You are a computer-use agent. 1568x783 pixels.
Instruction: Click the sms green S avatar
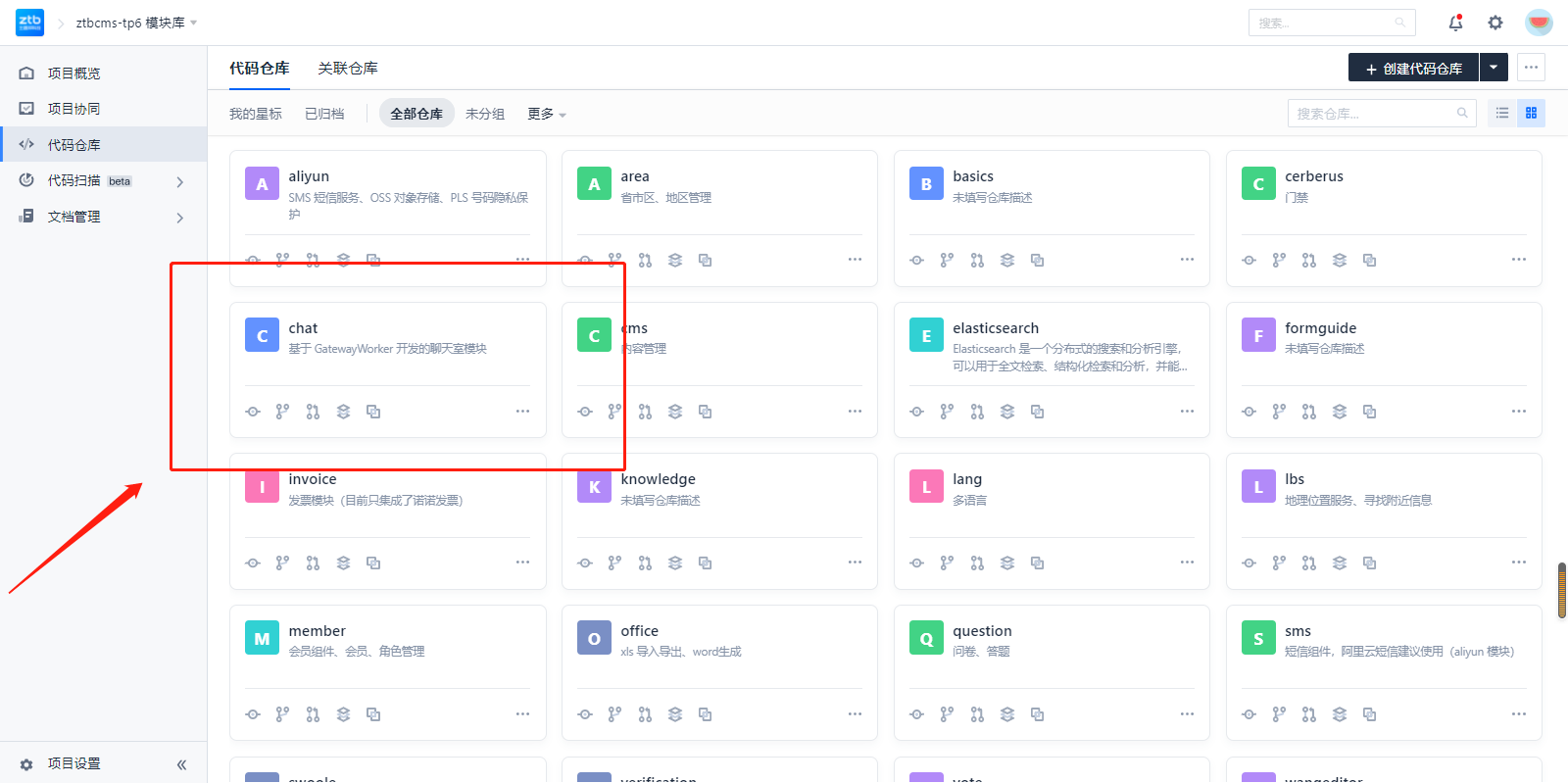point(1258,639)
